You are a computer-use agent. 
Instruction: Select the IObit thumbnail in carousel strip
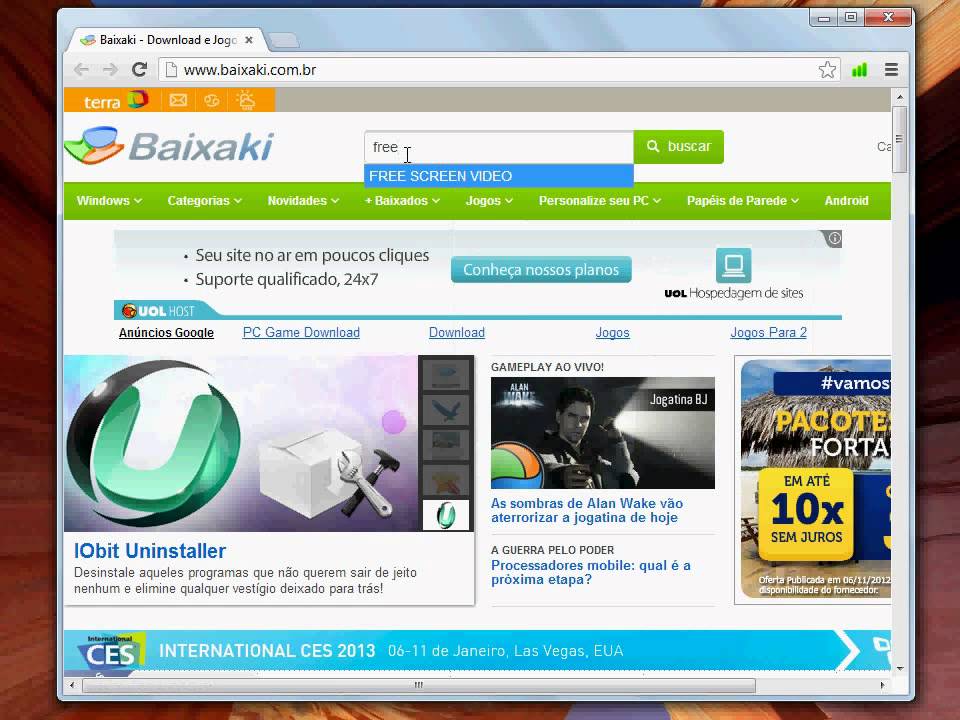446,515
